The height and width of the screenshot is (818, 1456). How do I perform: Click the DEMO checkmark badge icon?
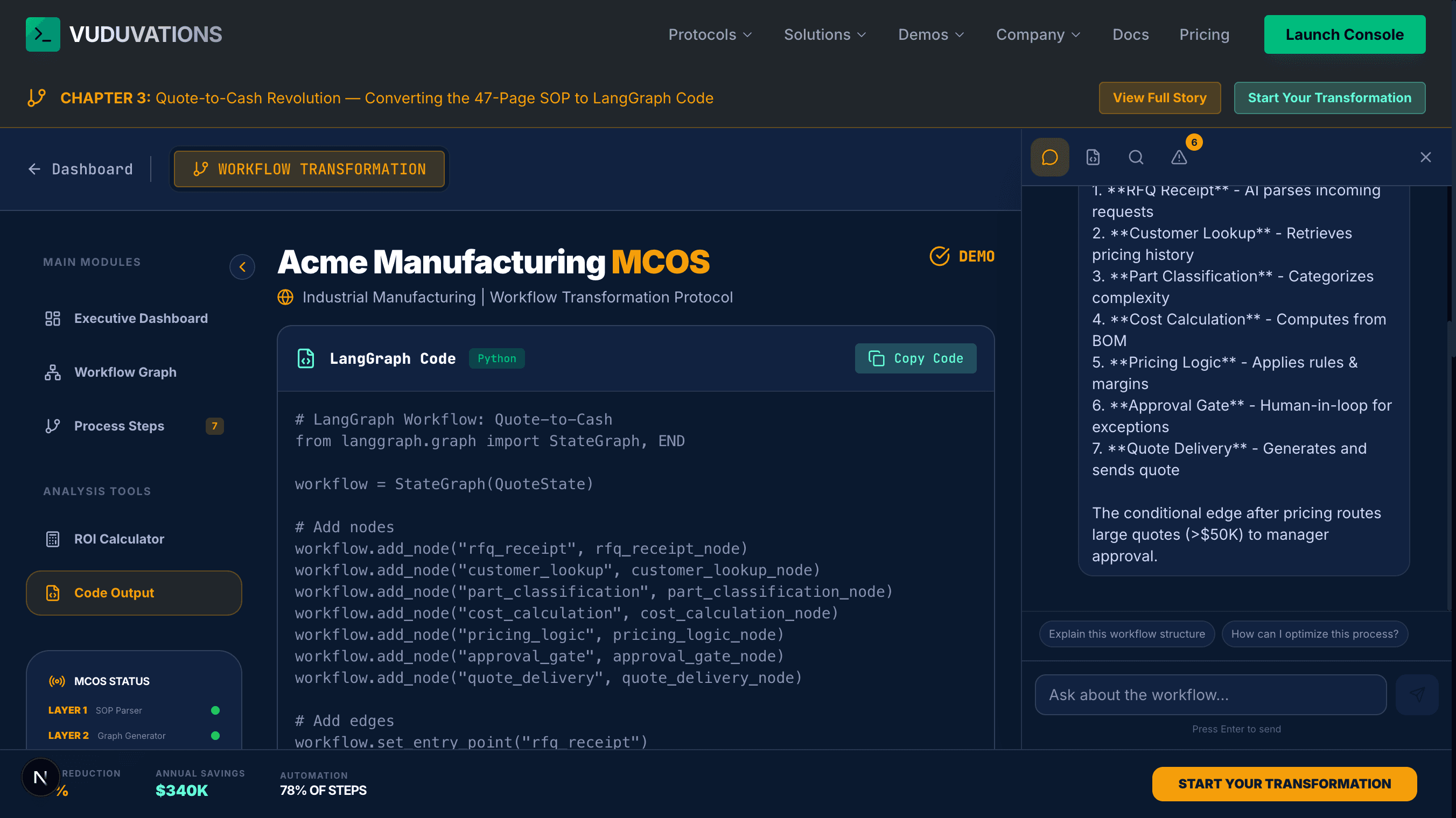coord(940,256)
